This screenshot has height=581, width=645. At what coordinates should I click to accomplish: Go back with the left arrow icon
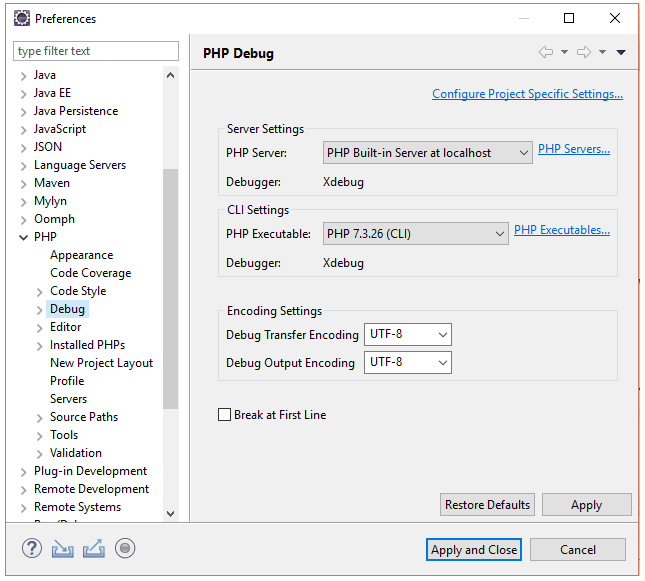click(546, 52)
